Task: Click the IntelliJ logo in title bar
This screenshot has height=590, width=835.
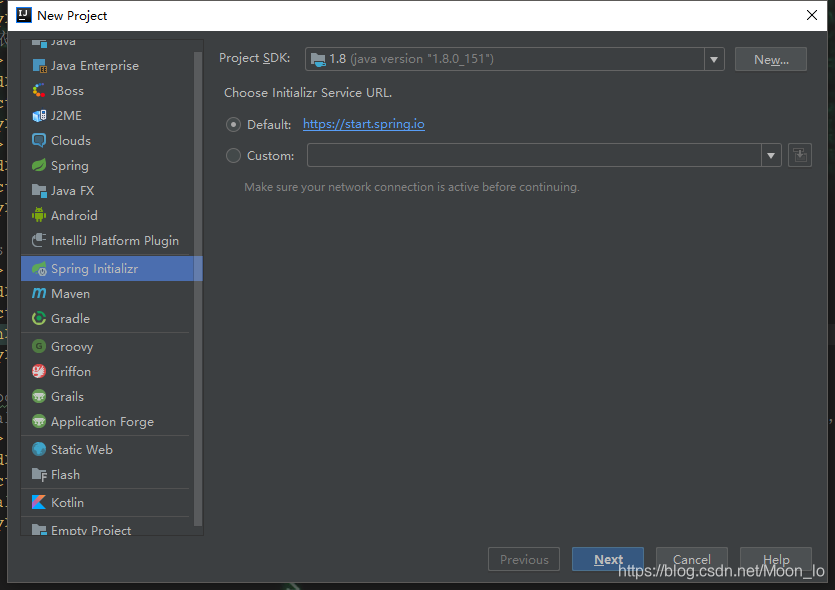Action: pos(24,15)
